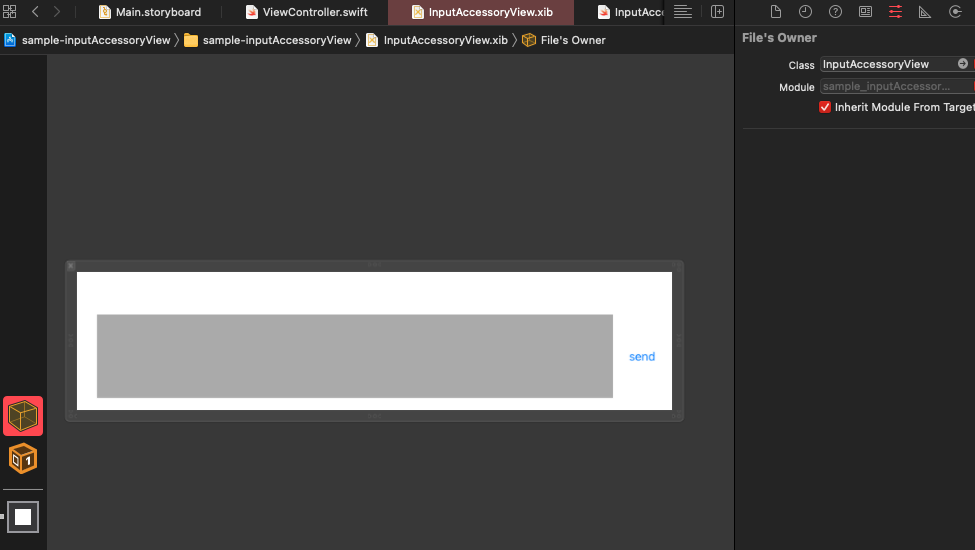Show the File inspector
The height and width of the screenshot is (550, 975).
coord(775,11)
